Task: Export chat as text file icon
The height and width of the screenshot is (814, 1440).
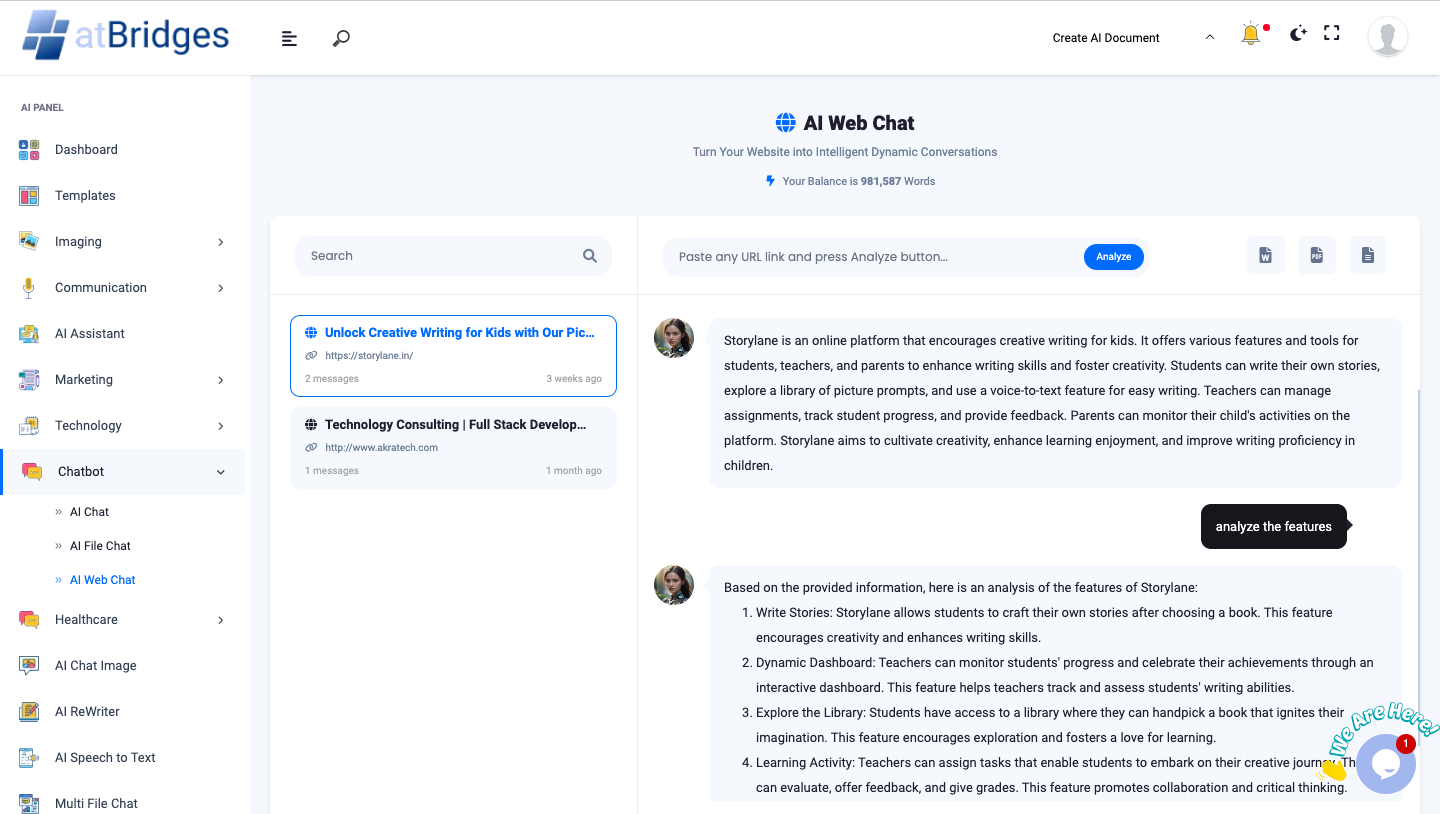Action: tap(1367, 256)
